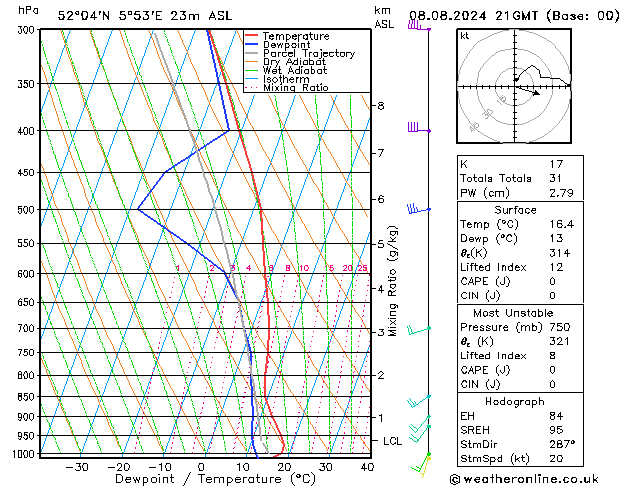Click the K index value 17

556,164
